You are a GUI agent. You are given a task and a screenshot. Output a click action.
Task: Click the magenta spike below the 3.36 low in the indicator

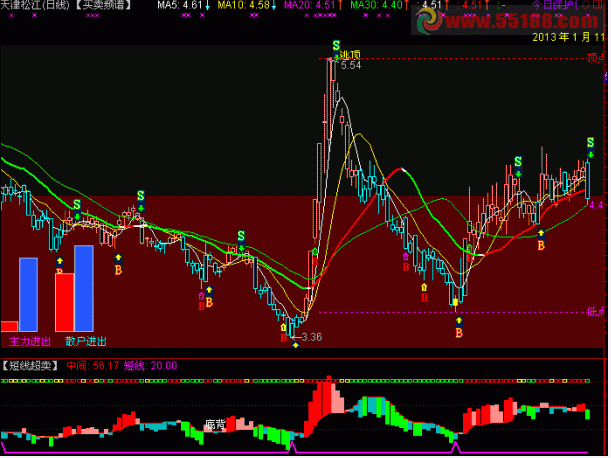292,447
